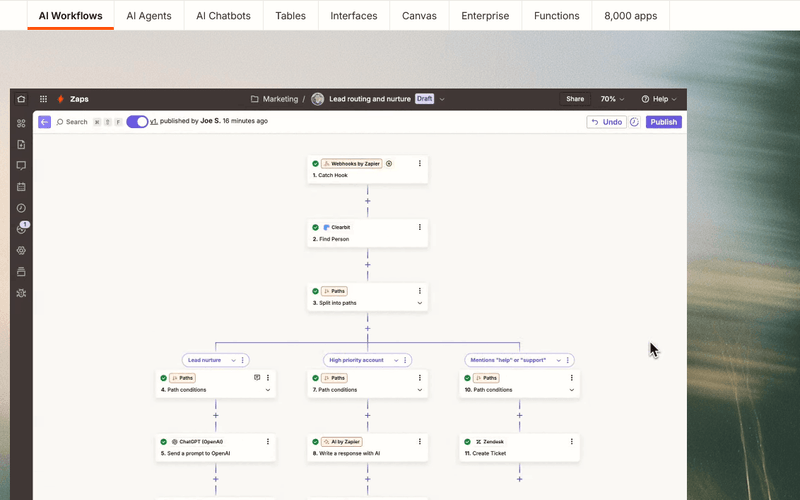Open three-dot menu on Lead nurture path
The width and height of the screenshot is (800, 500).
[242, 360]
